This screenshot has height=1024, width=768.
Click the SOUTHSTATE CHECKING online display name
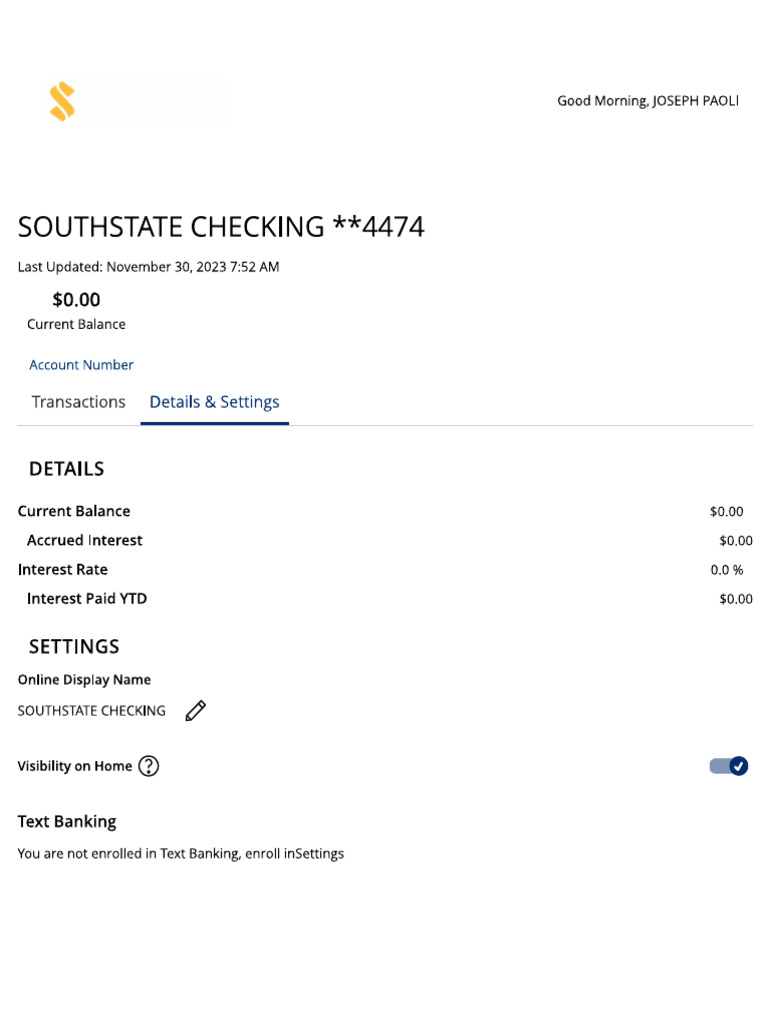(92, 711)
